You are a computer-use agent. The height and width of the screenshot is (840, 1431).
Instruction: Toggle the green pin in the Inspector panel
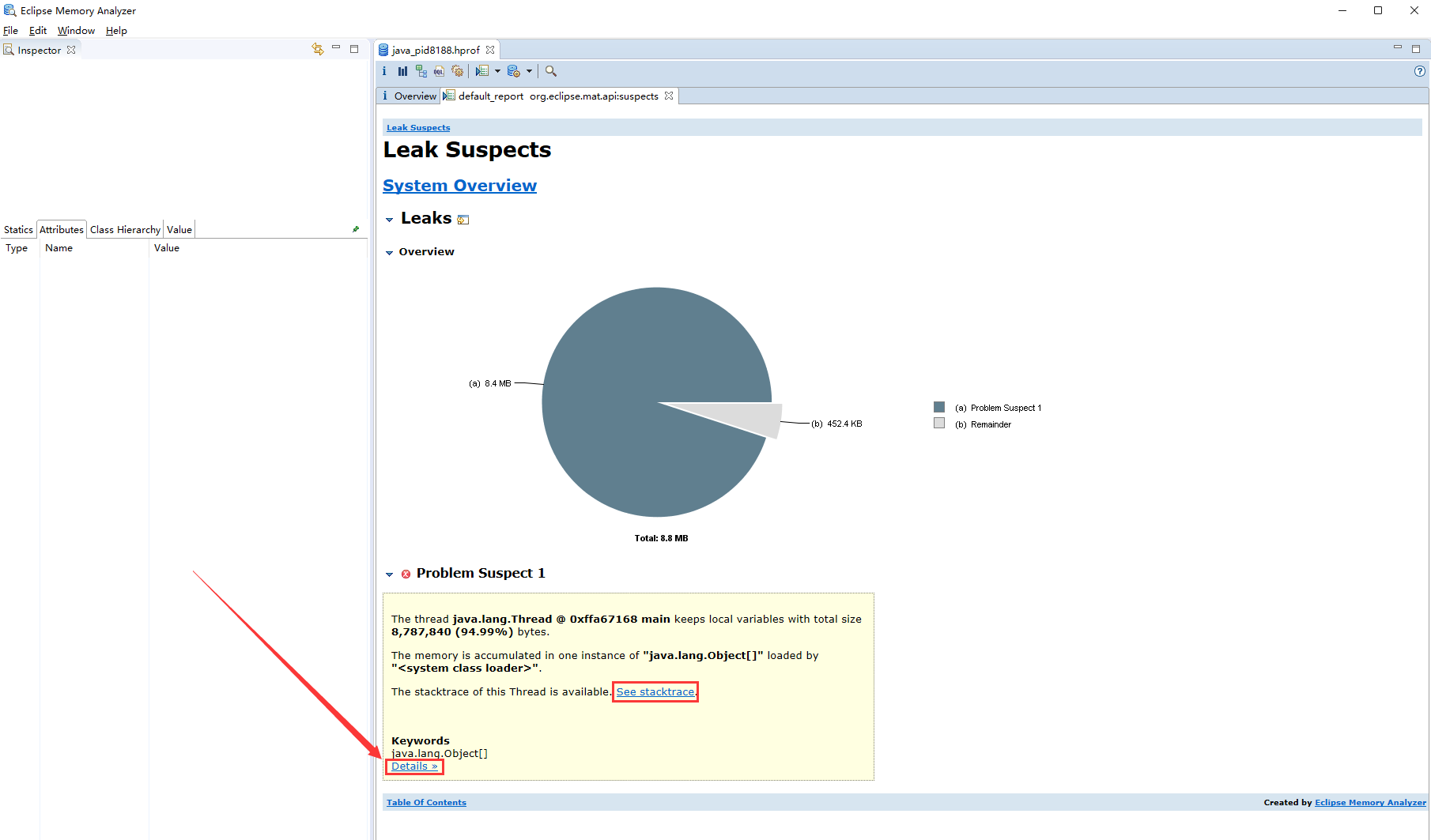point(356,229)
